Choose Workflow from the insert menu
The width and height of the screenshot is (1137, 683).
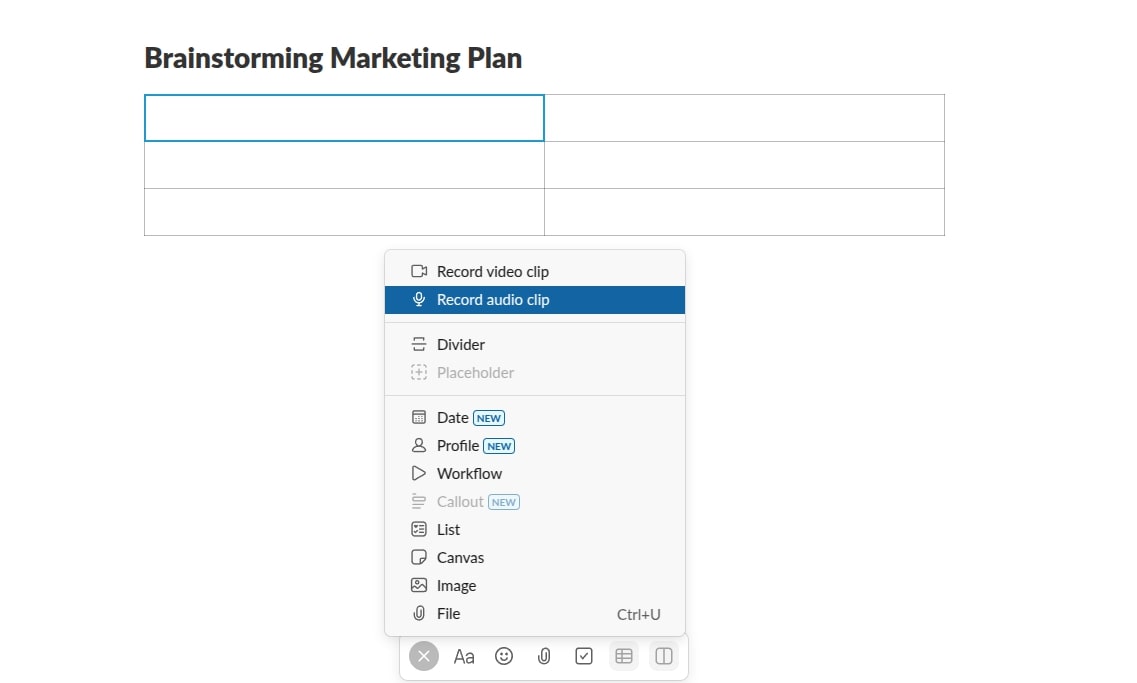click(x=469, y=474)
